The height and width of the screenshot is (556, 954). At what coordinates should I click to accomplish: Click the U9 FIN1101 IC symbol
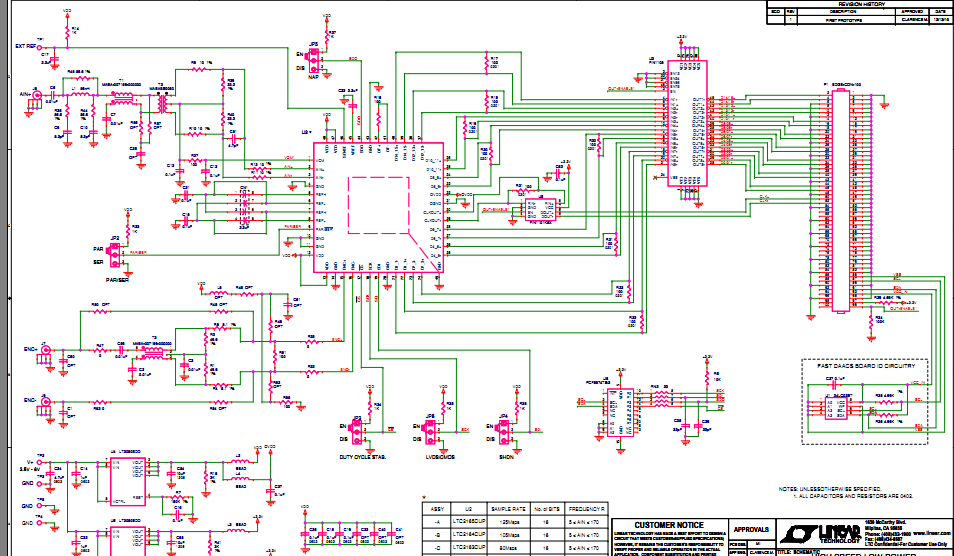point(540,209)
